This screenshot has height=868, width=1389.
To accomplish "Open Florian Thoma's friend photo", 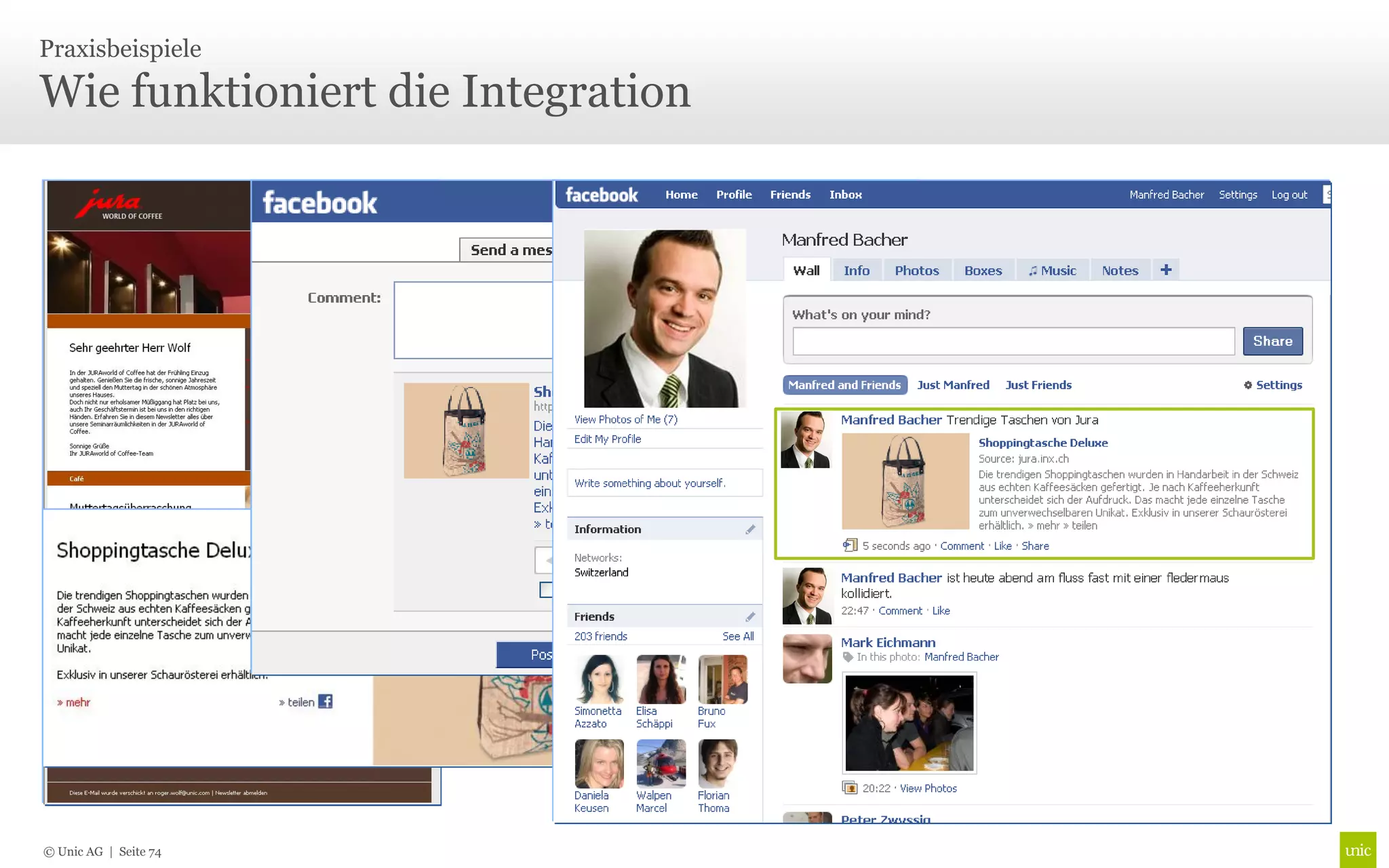I will 718,764.
